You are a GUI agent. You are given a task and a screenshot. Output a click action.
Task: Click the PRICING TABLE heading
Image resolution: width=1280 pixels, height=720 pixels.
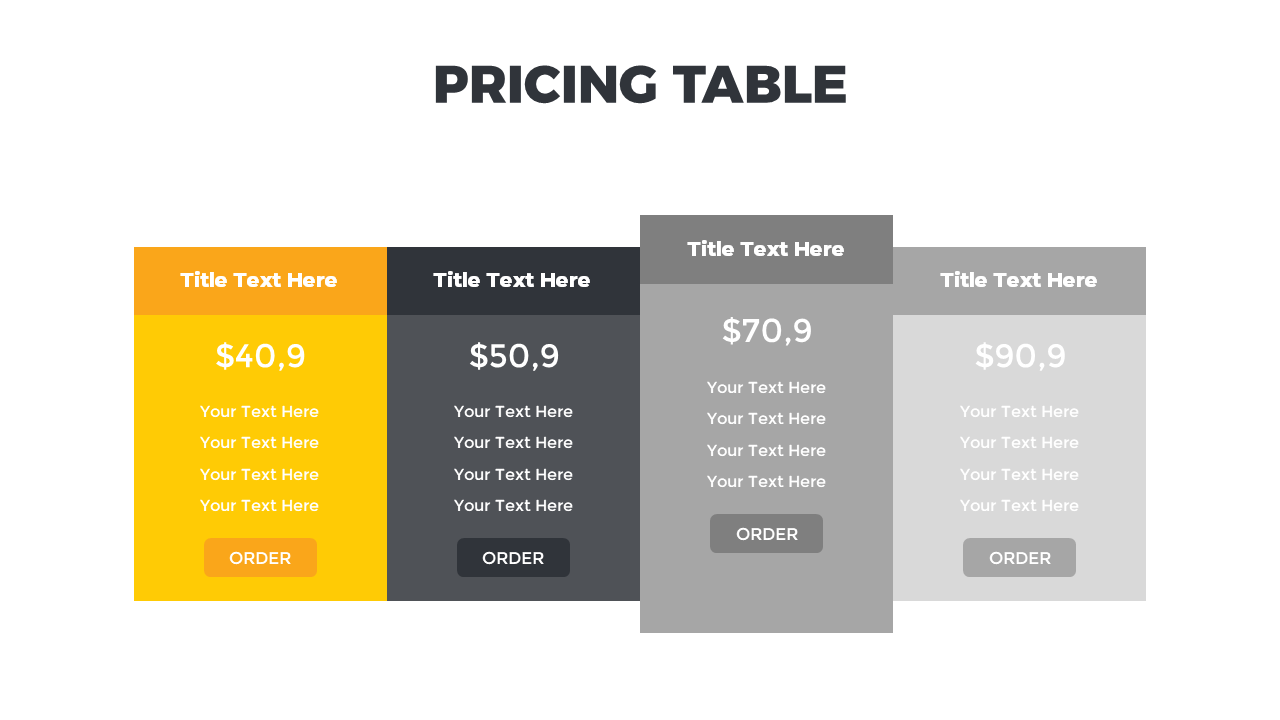tap(640, 85)
